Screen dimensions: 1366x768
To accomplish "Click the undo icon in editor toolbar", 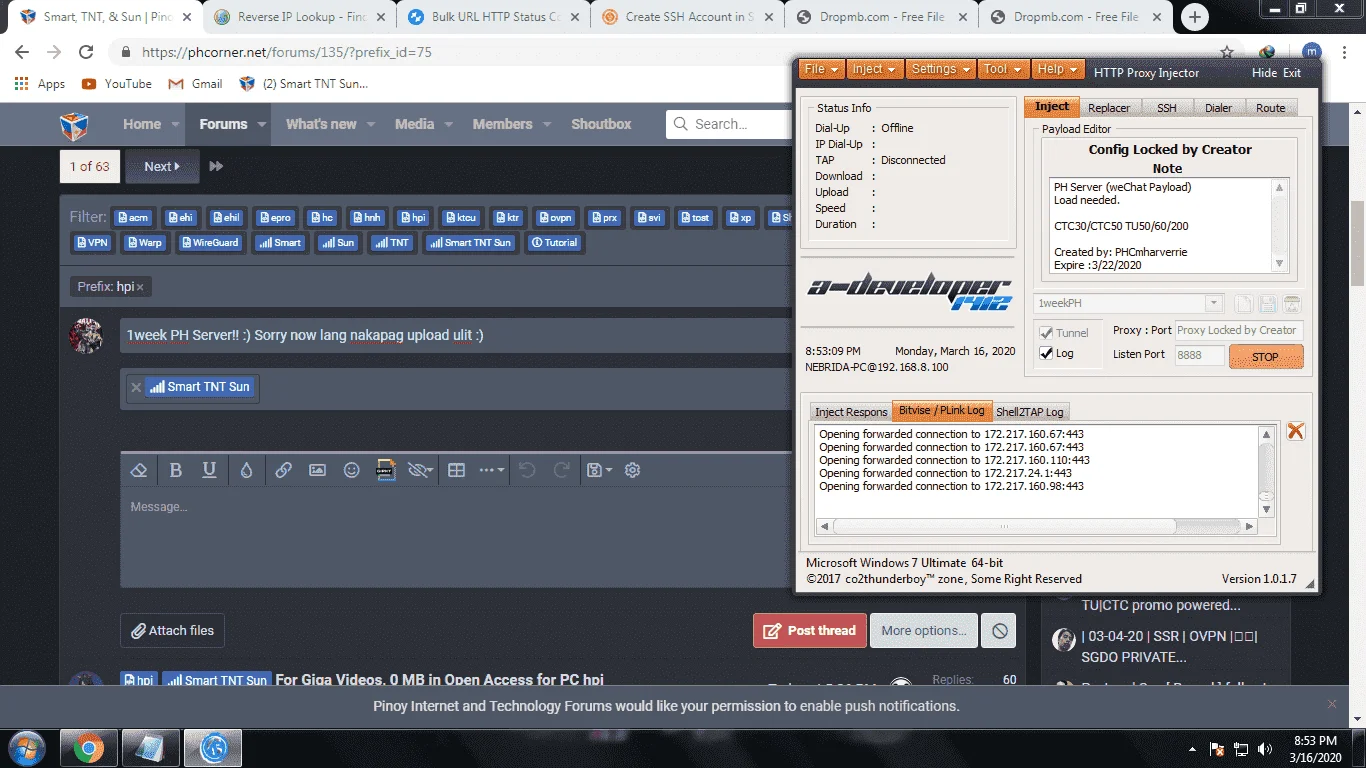I will click(528, 470).
